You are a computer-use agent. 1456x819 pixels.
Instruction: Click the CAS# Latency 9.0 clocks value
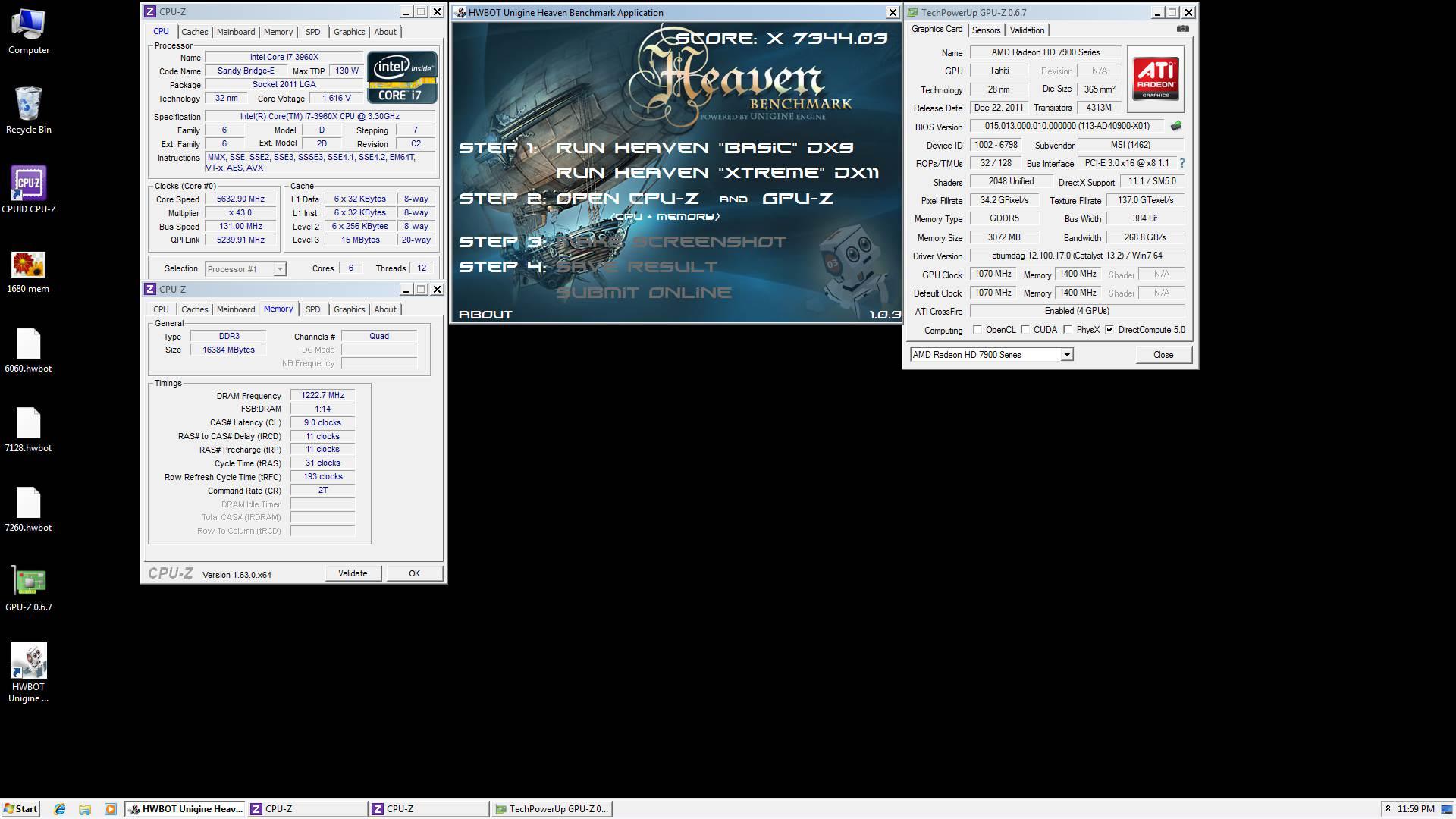[322, 423]
